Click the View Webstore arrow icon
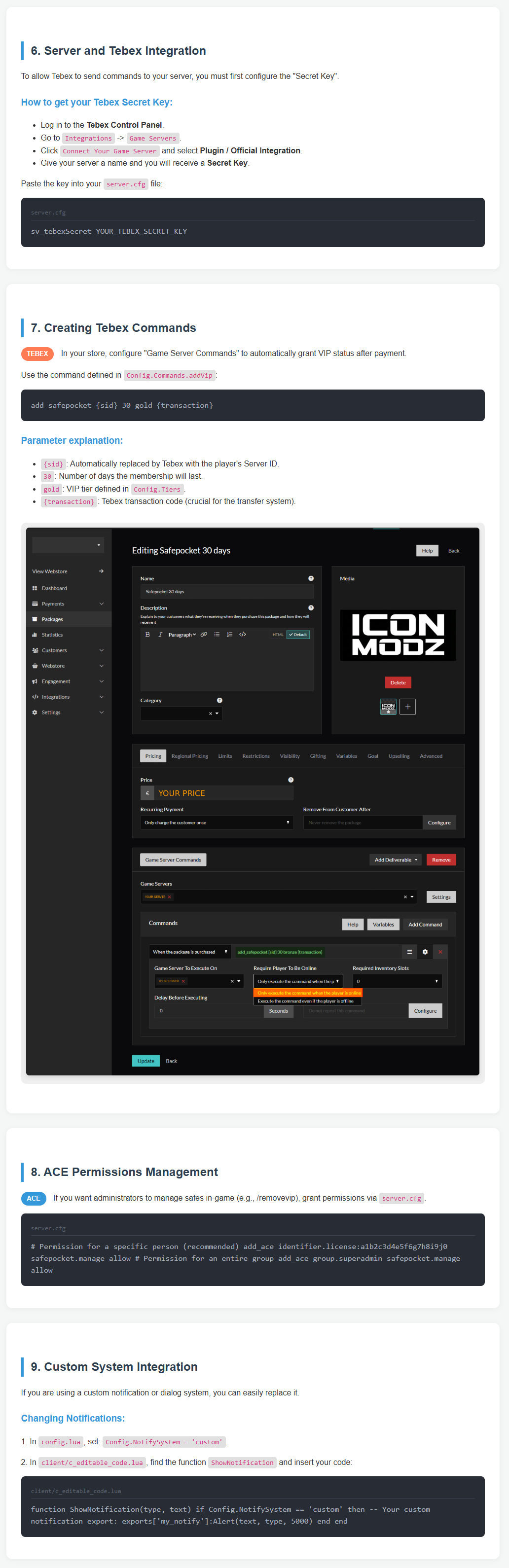This screenshot has height=1568, width=509. tap(101, 571)
